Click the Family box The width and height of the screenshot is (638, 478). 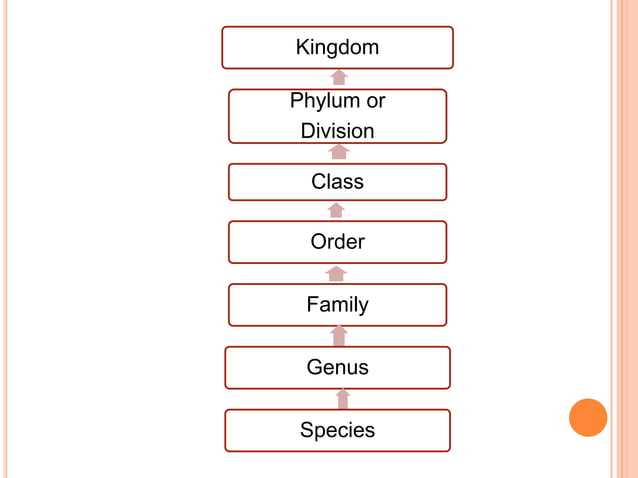(337, 305)
